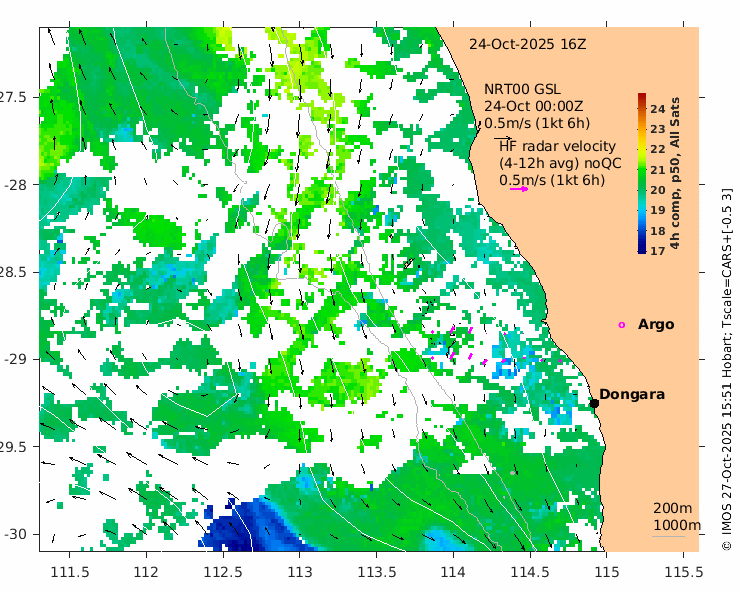
Task: Click the Argo legend label
Action: tap(656, 325)
